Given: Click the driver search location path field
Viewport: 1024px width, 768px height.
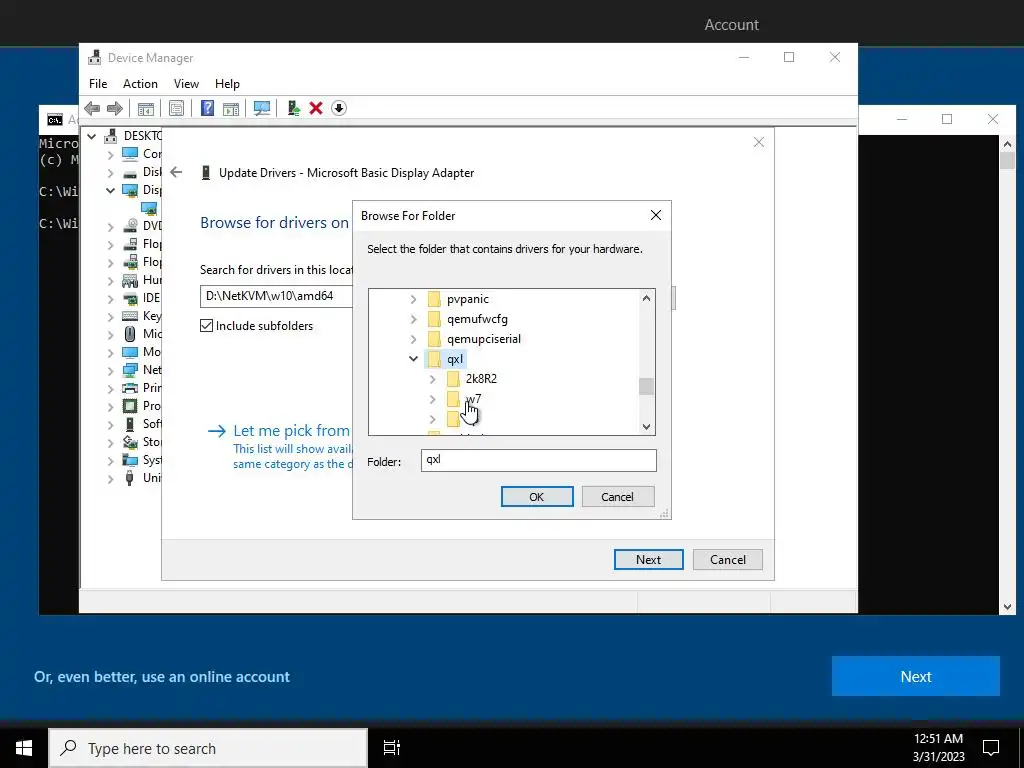Looking at the screenshot, I should point(276,296).
